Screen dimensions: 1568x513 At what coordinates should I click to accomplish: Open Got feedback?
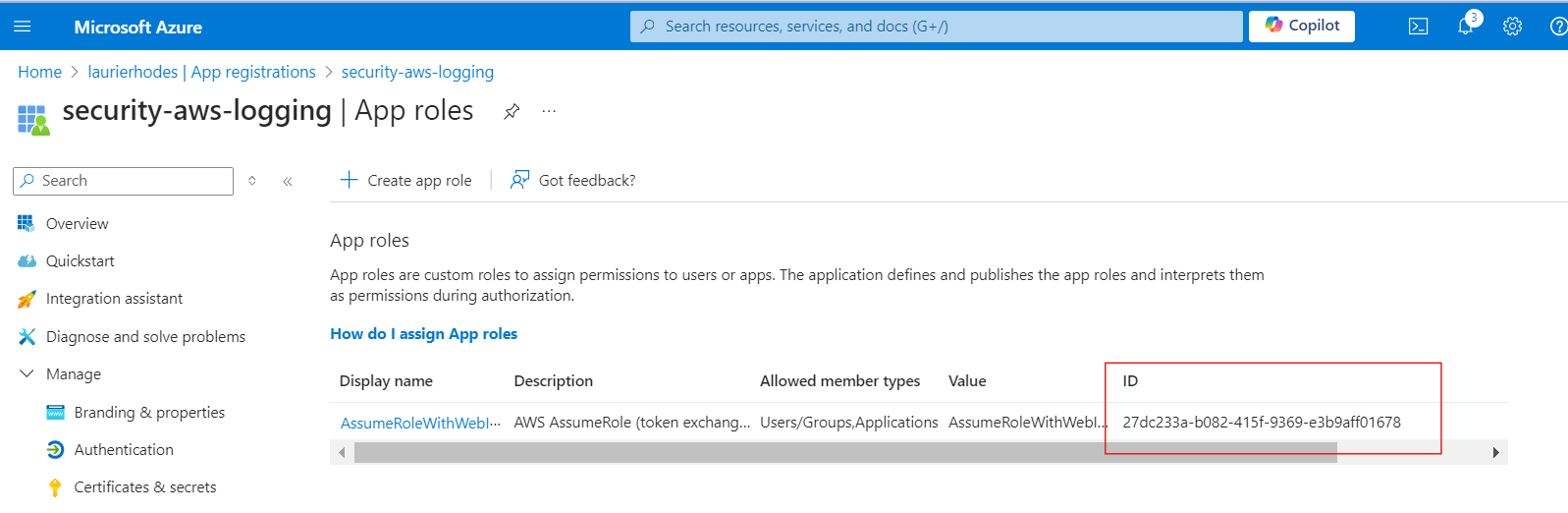[x=573, y=180]
